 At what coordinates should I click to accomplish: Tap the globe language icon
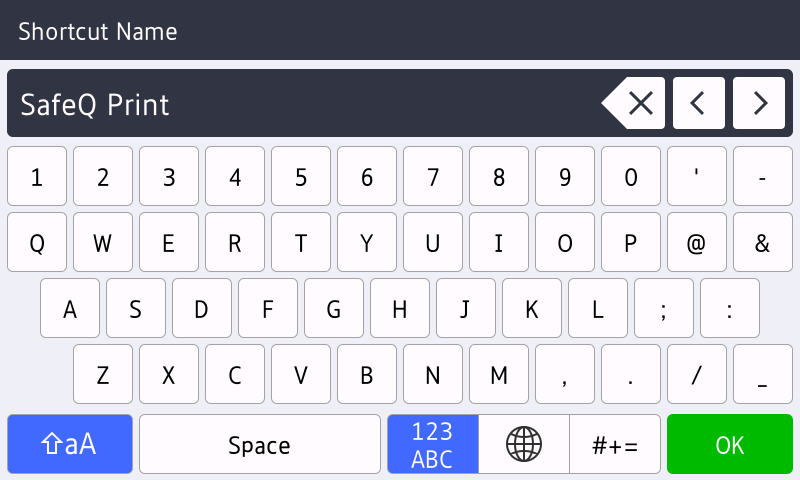point(524,444)
